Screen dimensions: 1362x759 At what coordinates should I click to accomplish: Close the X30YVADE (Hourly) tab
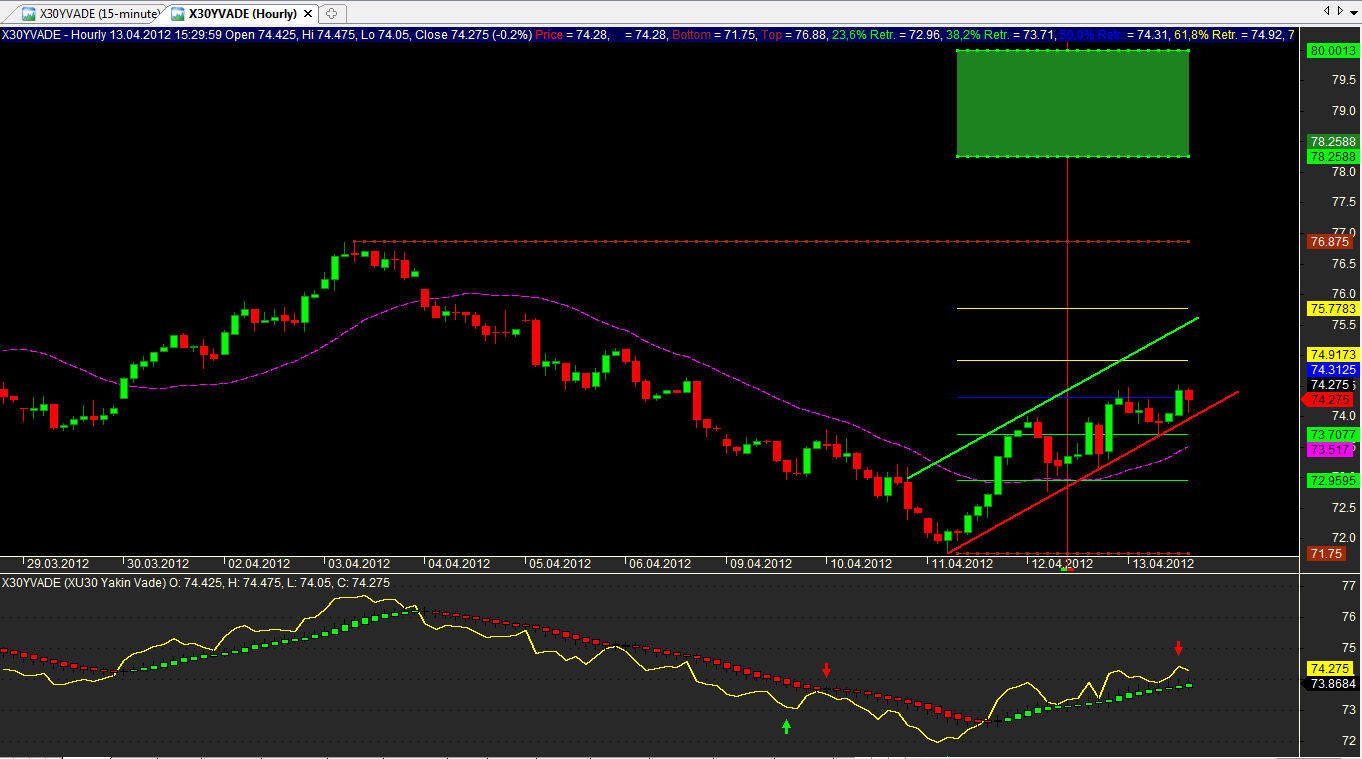307,14
